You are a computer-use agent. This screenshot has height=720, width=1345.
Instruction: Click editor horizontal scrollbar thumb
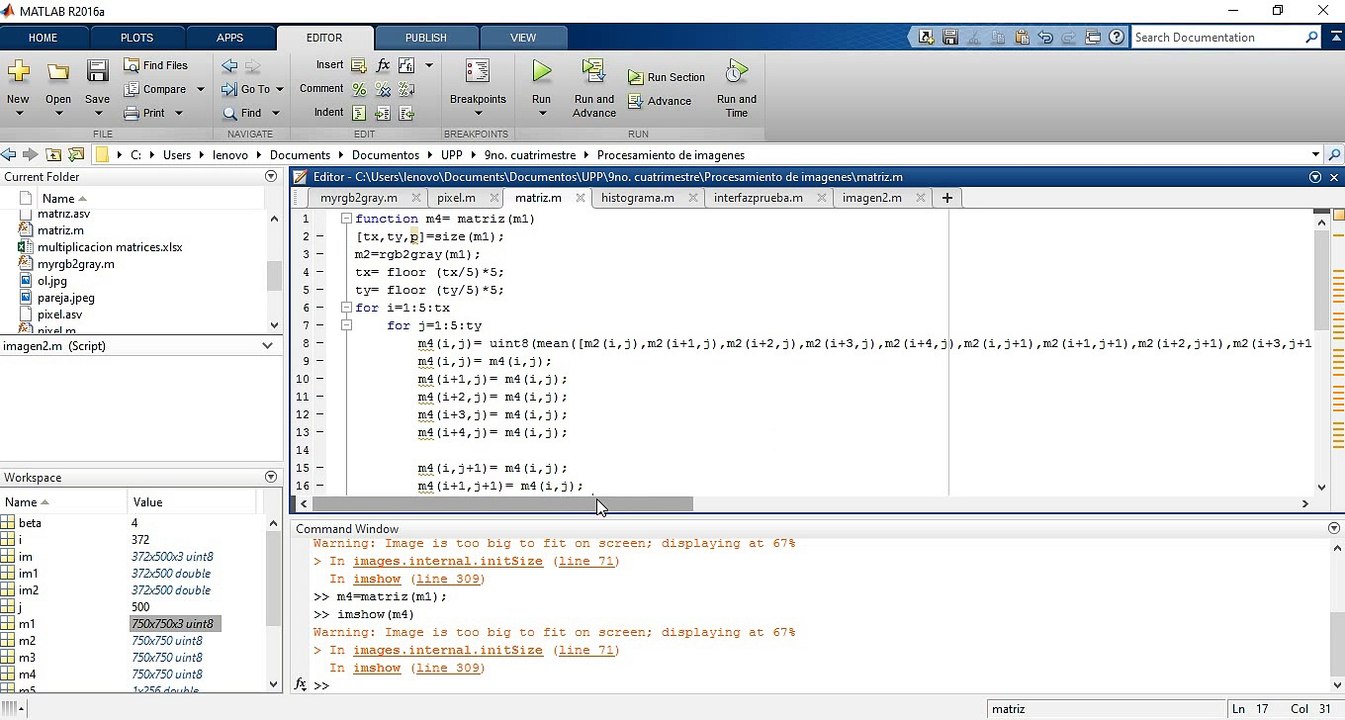point(502,504)
